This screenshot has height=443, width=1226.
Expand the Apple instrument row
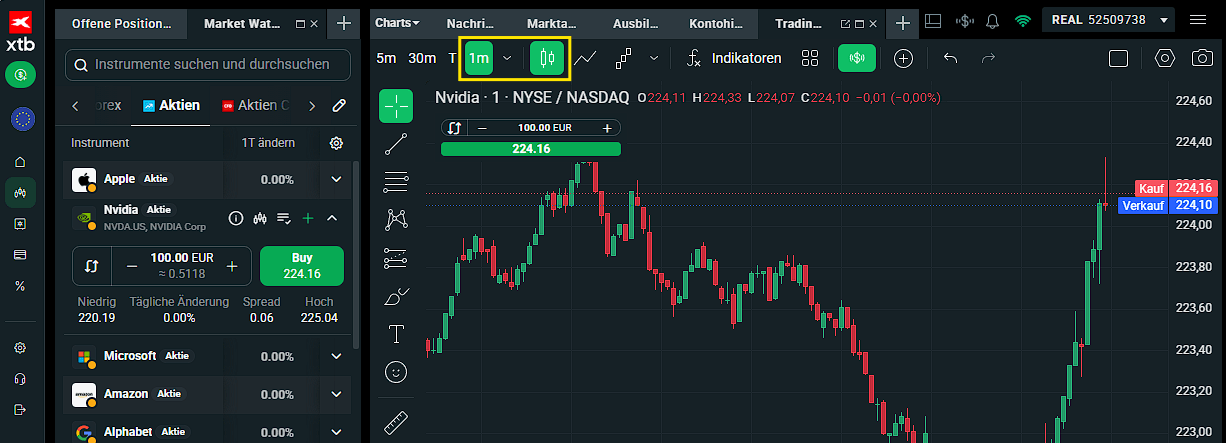[x=336, y=179]
